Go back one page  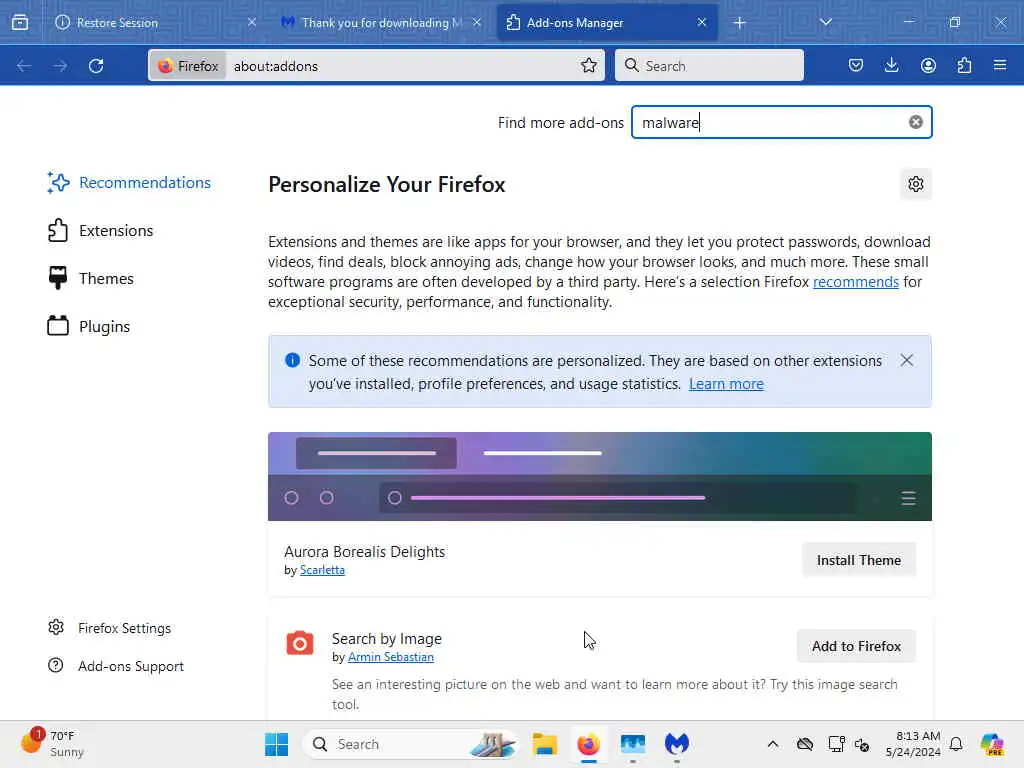tap(24, 65)
